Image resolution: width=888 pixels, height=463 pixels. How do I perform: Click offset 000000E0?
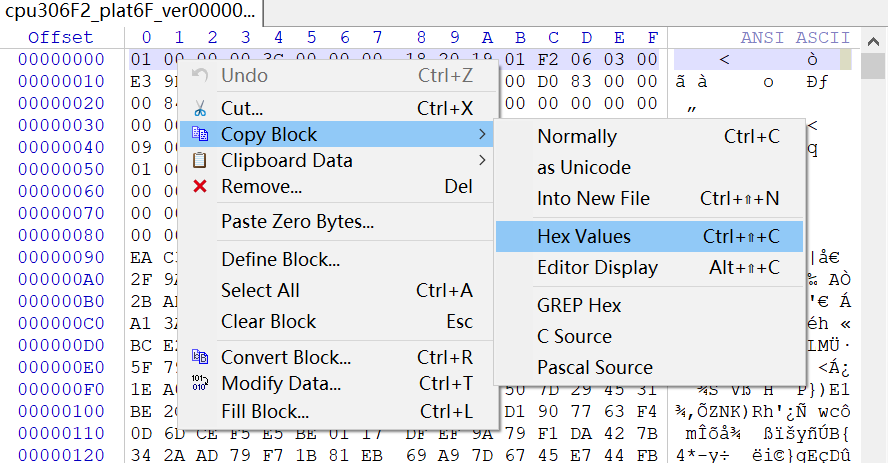pos(61,367)
